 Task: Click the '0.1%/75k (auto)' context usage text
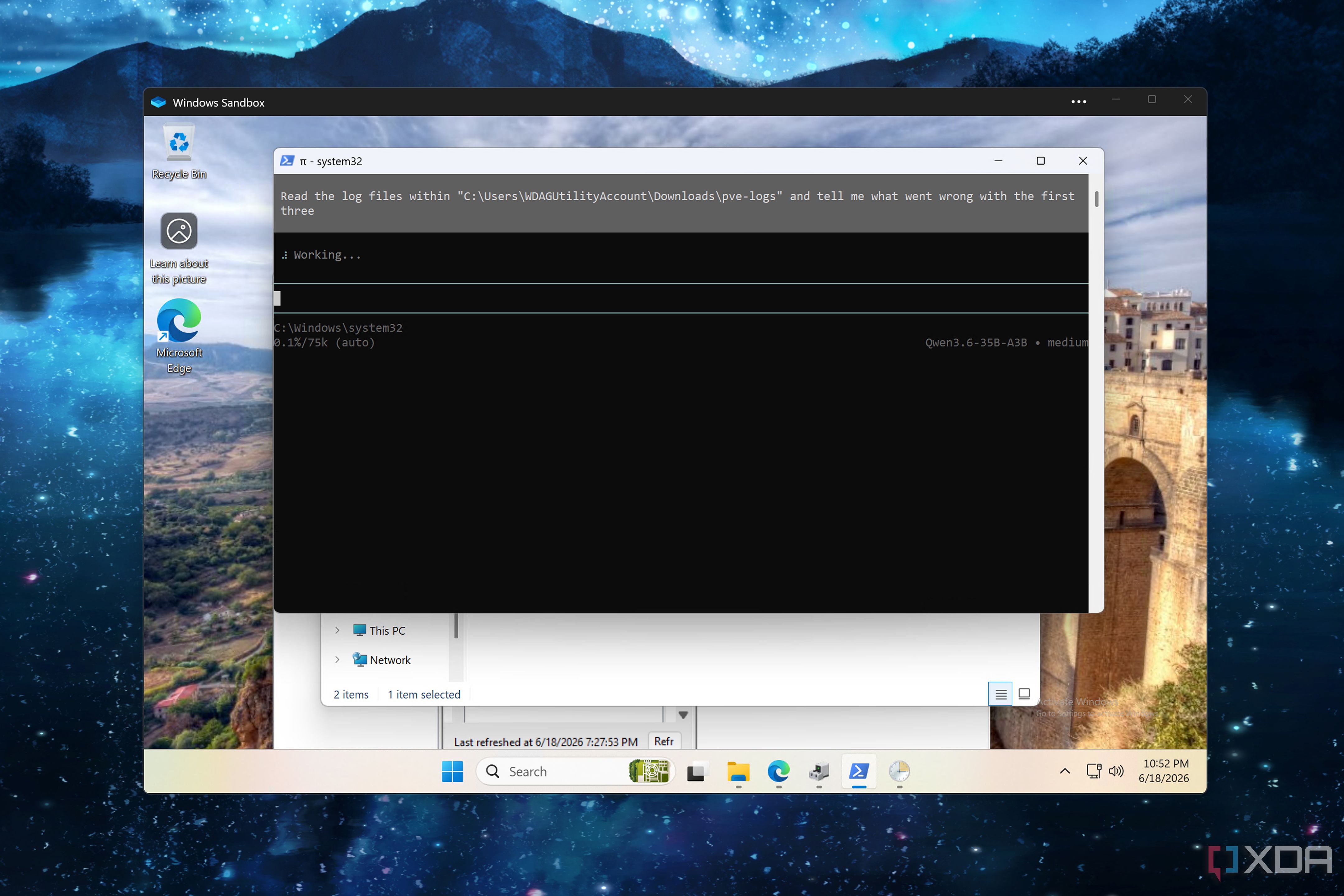click(324, 343)
